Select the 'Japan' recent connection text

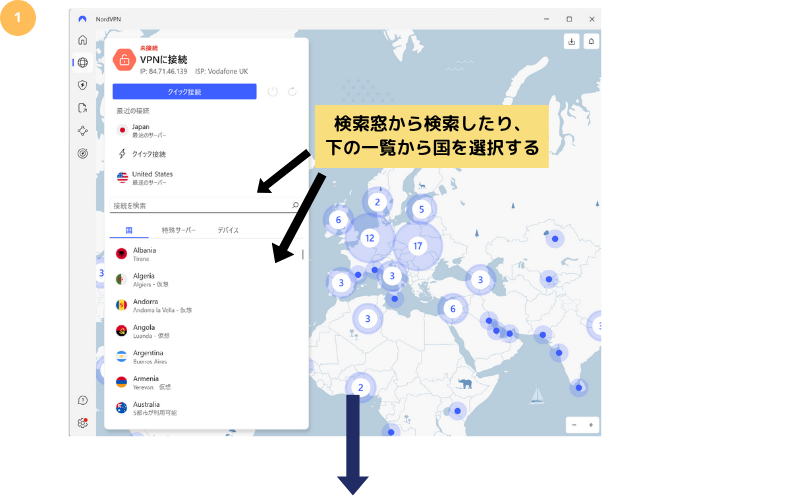[140, 127]
